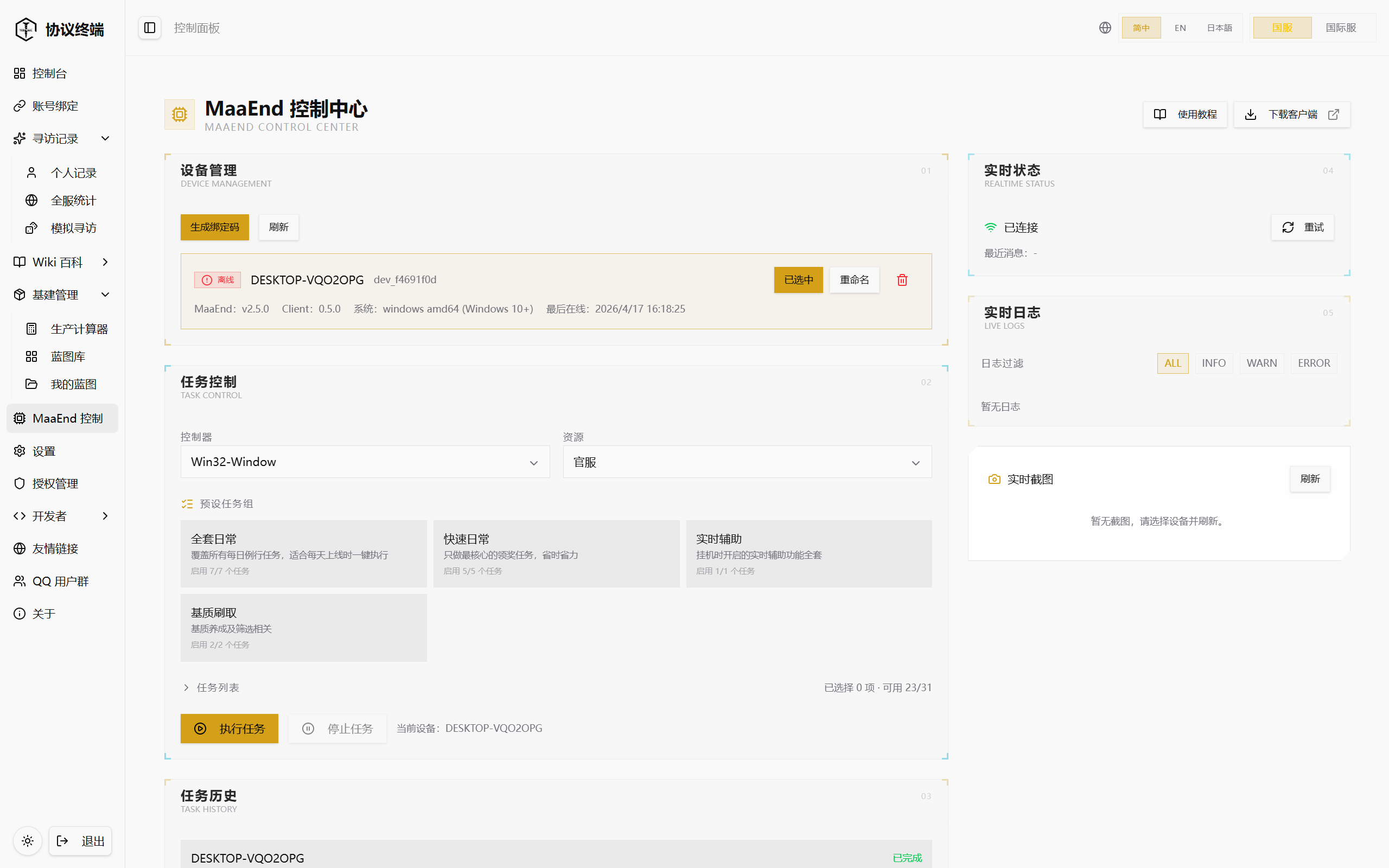Collapse the 寻访记录 menu
Image resolution: width=1389 pixels, height=868 pixels.
(x=62, y=138)
